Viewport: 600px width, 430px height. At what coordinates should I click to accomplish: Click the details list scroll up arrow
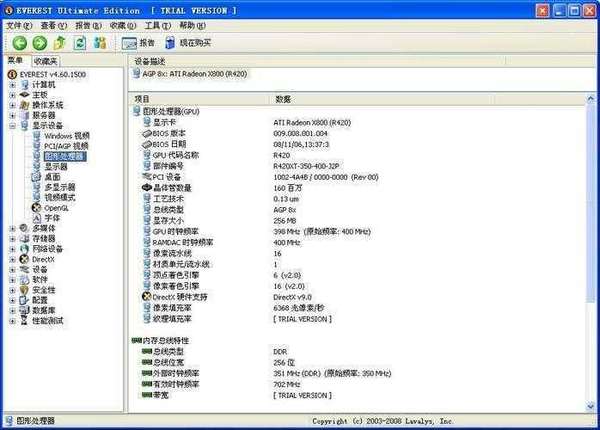click(590, 99)
